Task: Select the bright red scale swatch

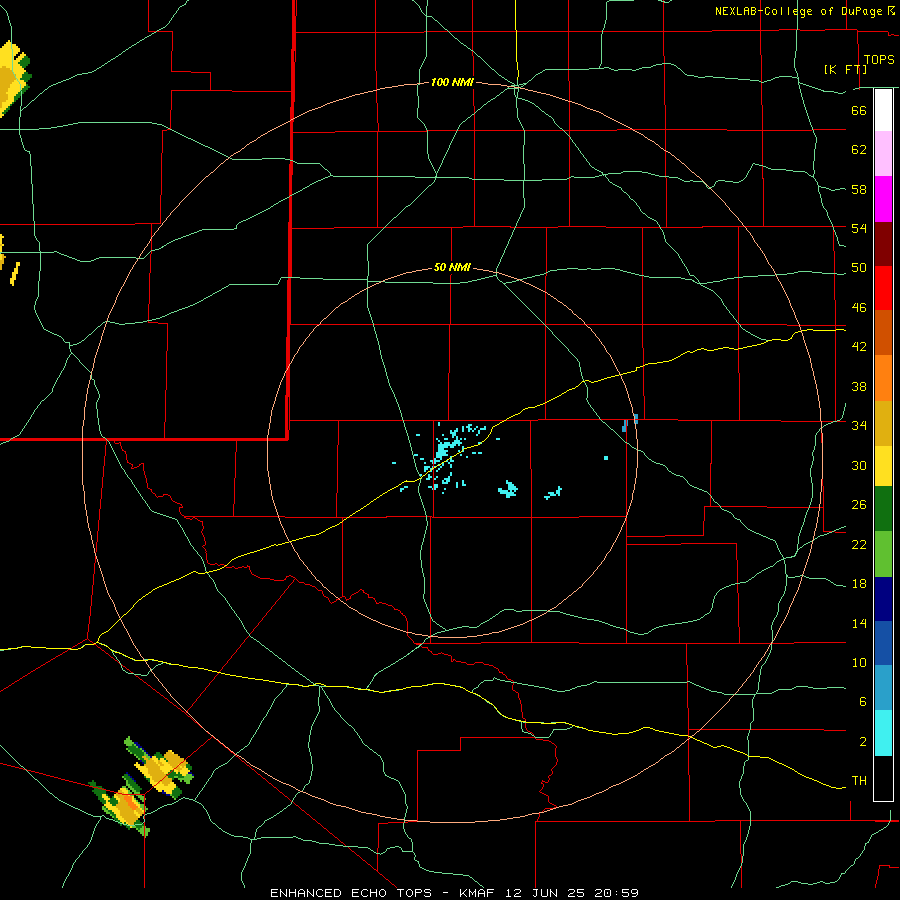Action: pos(883,288)
